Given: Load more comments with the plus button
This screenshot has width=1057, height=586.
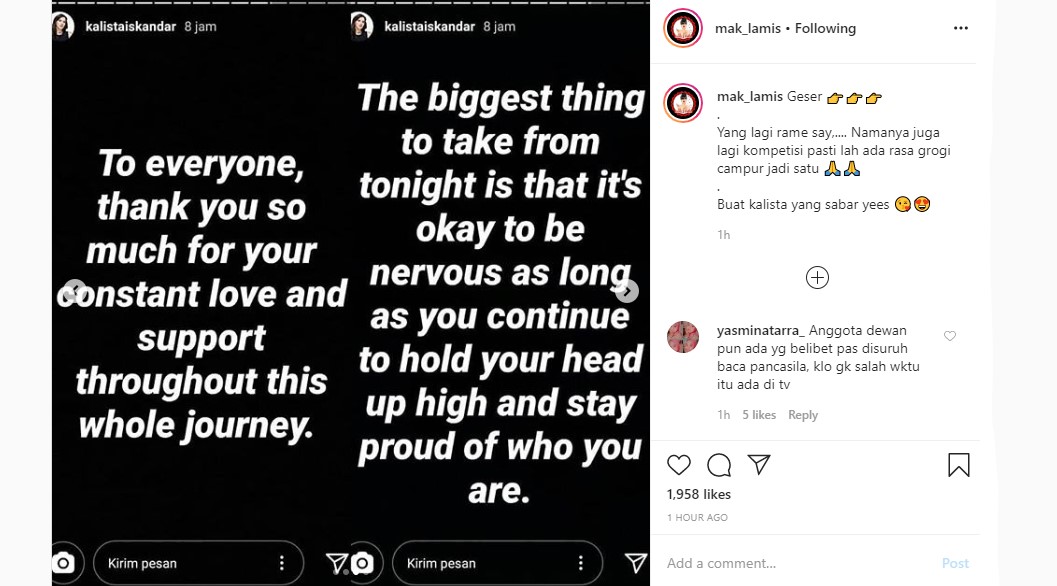Looking at the screenshot, I should pyautogui.click(x=817, y=277).
